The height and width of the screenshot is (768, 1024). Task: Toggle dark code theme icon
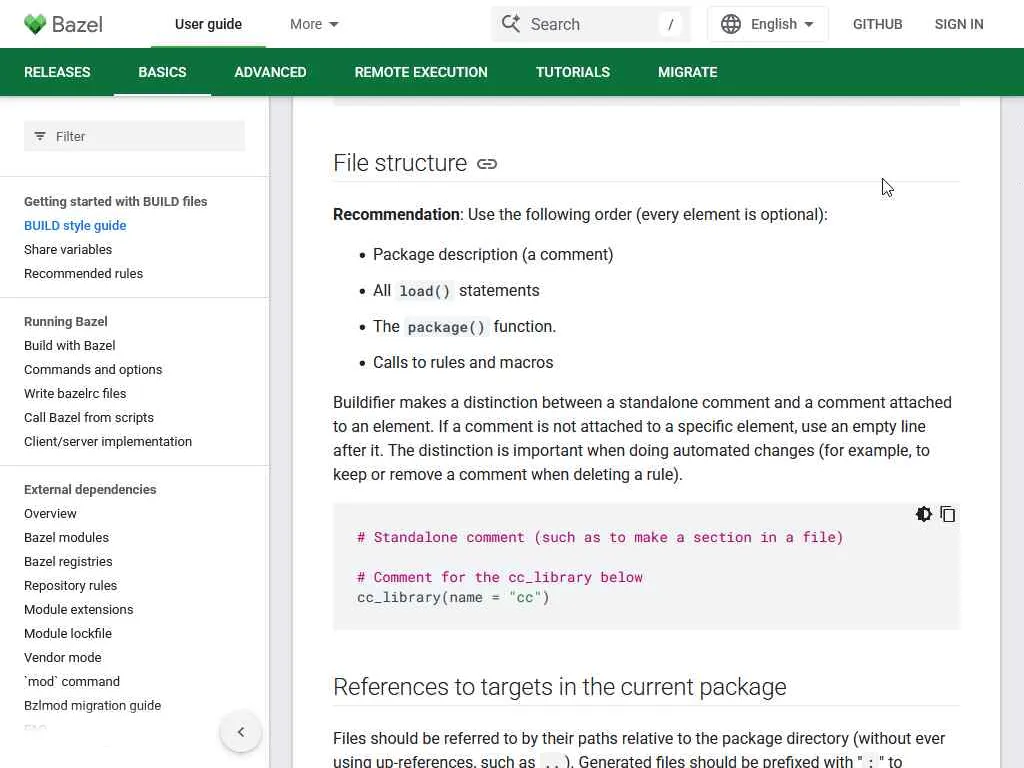click(924, 514)
